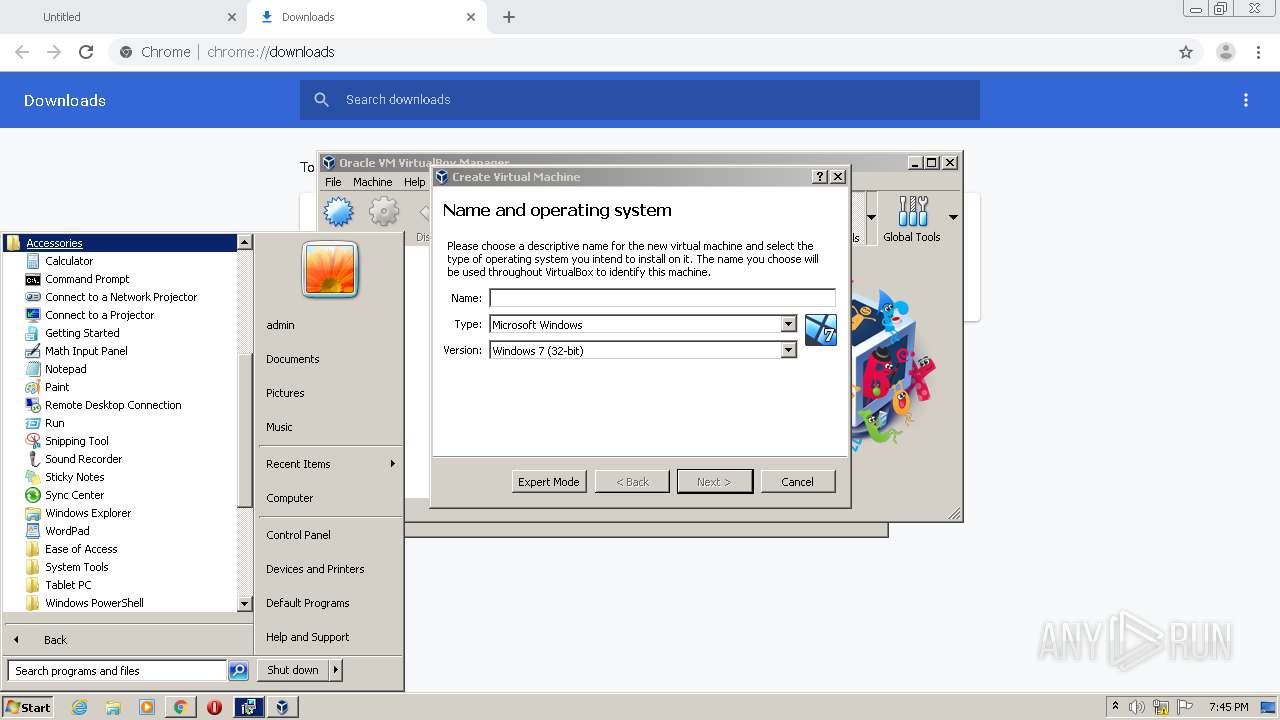This screenshot has height=720, width=1280.
Task: Click Start menu scrollbar down arrow
Action: tap(245, 604)
